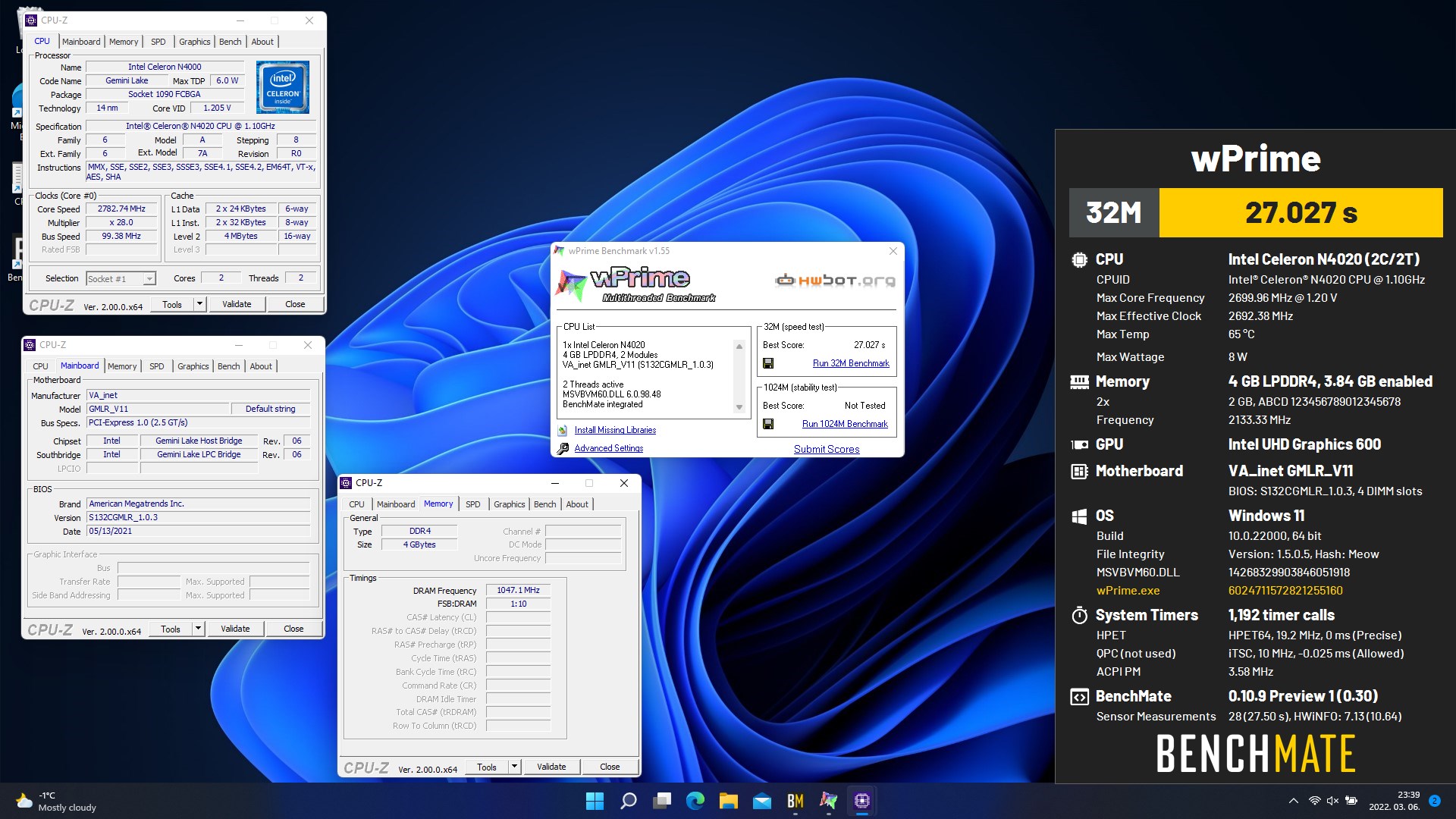This screenshot has height=819, width=1456.
Task: Open Graphics tab in top CPU-Z window
Action: [x=195, y=42]
